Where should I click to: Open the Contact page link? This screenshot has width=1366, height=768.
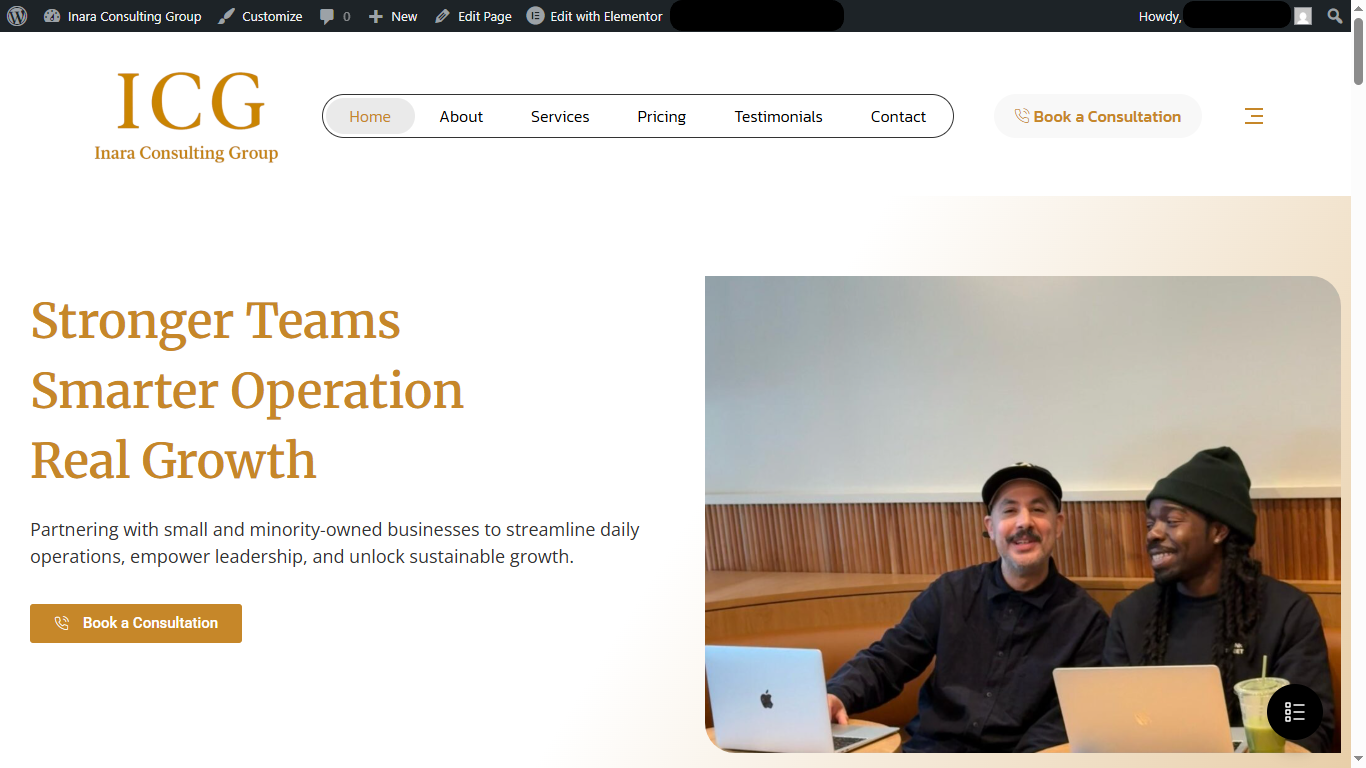[x=898, y=116]
